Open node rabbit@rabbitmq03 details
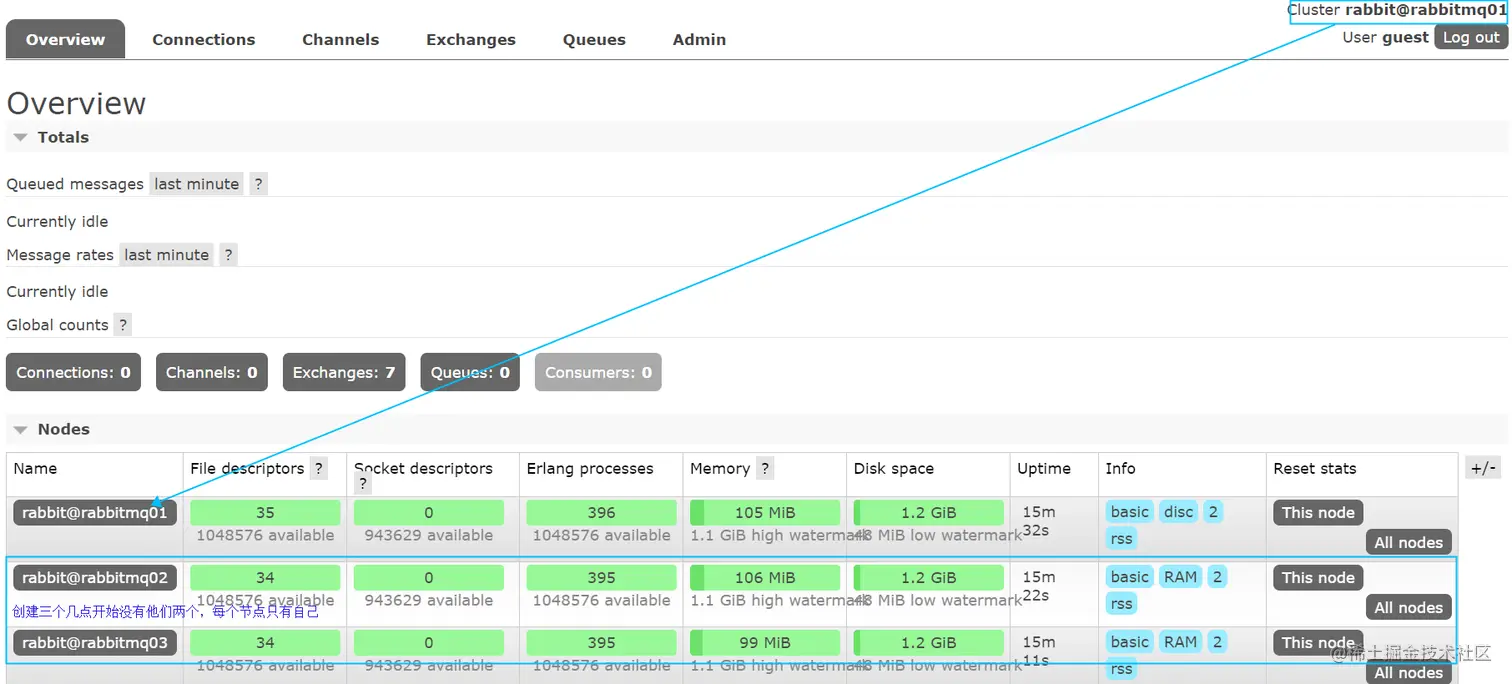1512x684 pixels. pyautogui.click(x=95, y=642)
